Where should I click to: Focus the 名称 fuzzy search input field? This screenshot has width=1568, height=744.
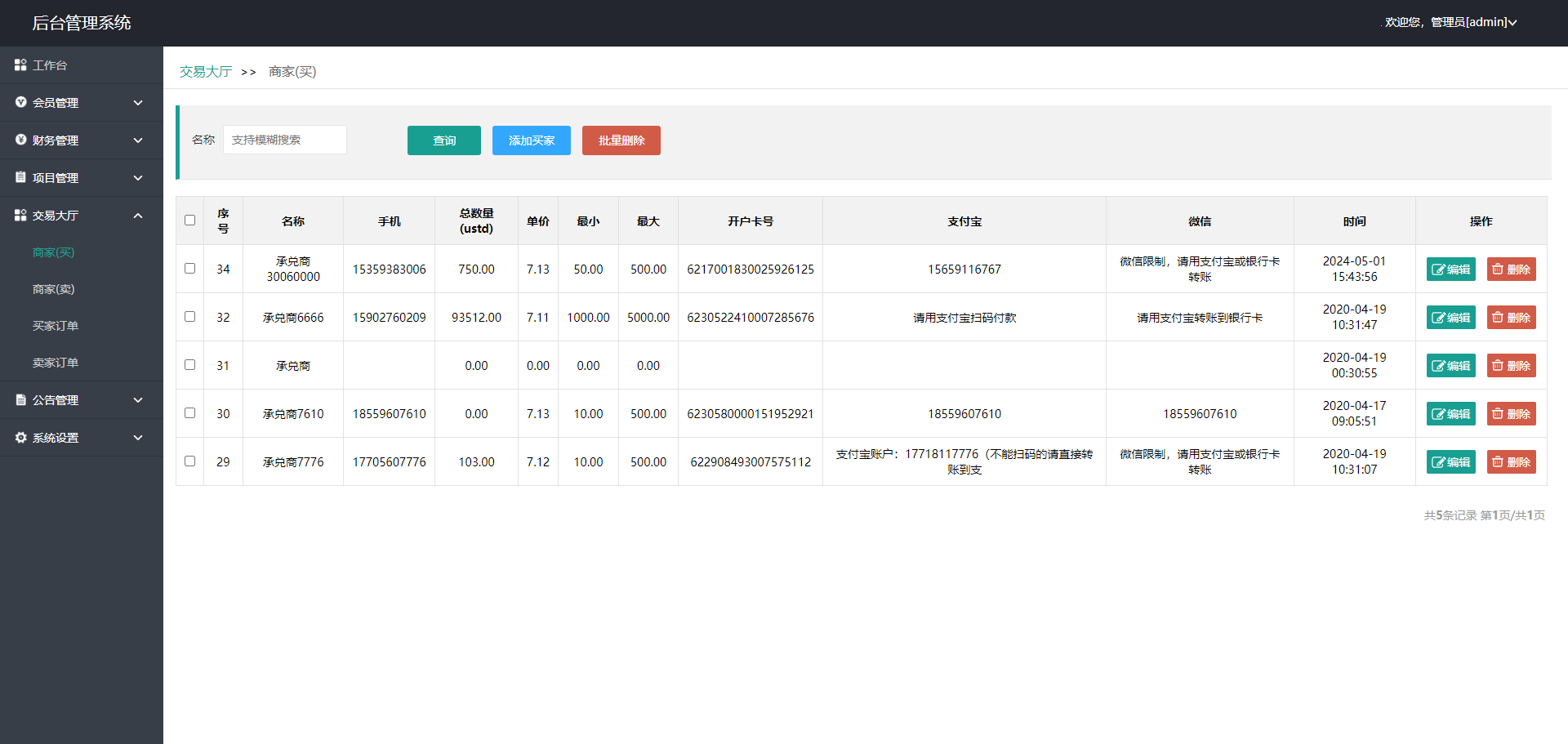(x=284, y=140)
